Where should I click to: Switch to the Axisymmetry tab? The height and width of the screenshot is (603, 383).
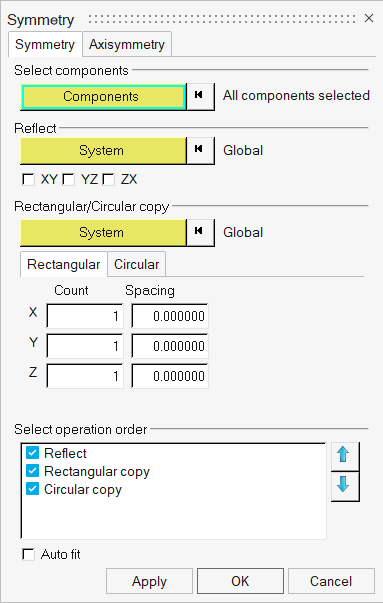tap(127, 44)
